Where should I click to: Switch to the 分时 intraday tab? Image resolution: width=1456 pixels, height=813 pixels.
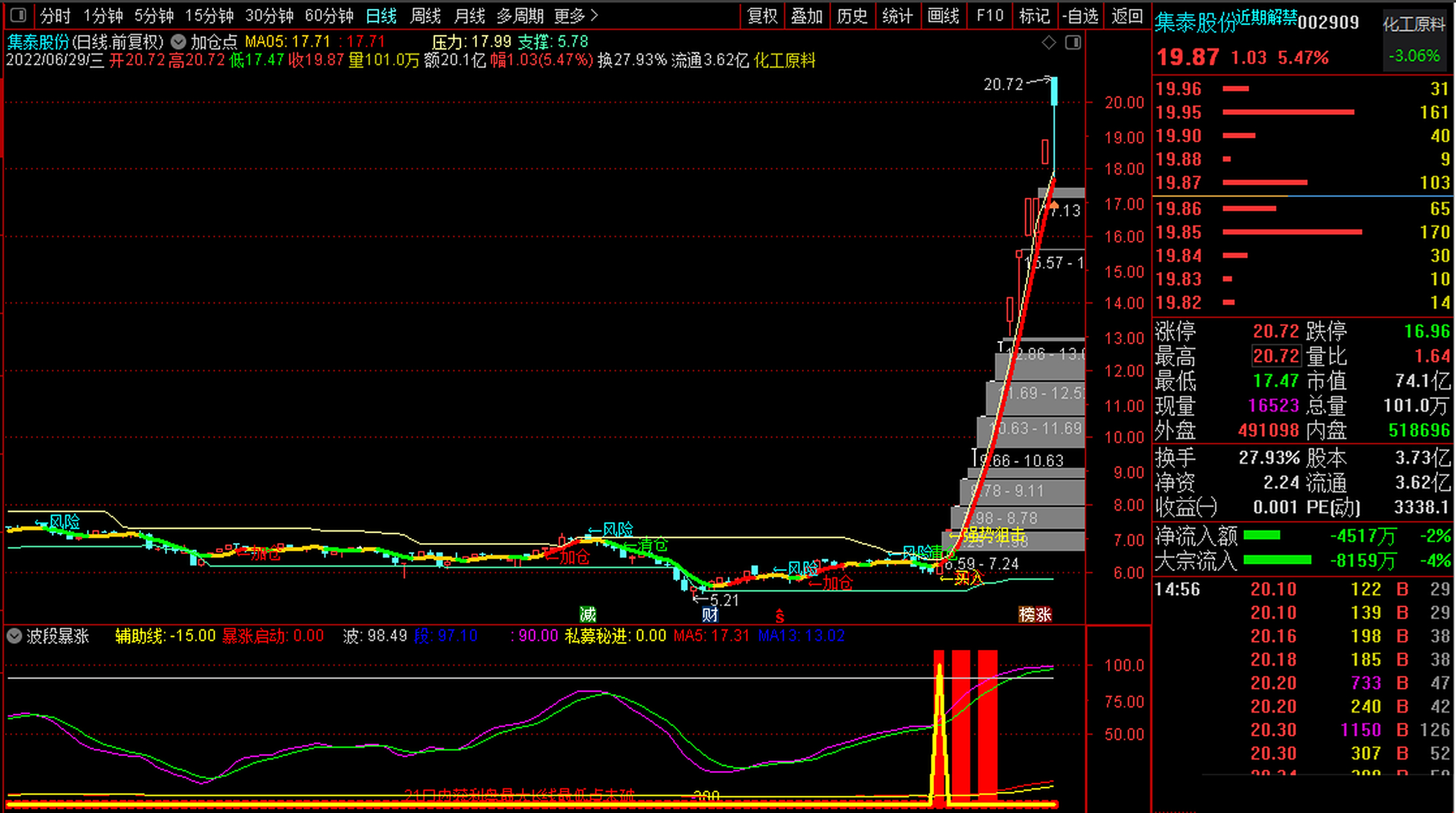coord(55,15)
